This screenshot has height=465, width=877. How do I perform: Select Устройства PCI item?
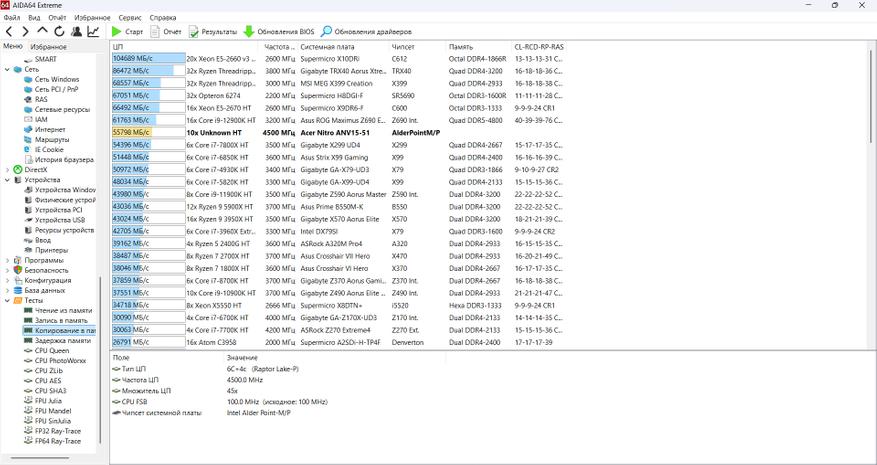58,210
